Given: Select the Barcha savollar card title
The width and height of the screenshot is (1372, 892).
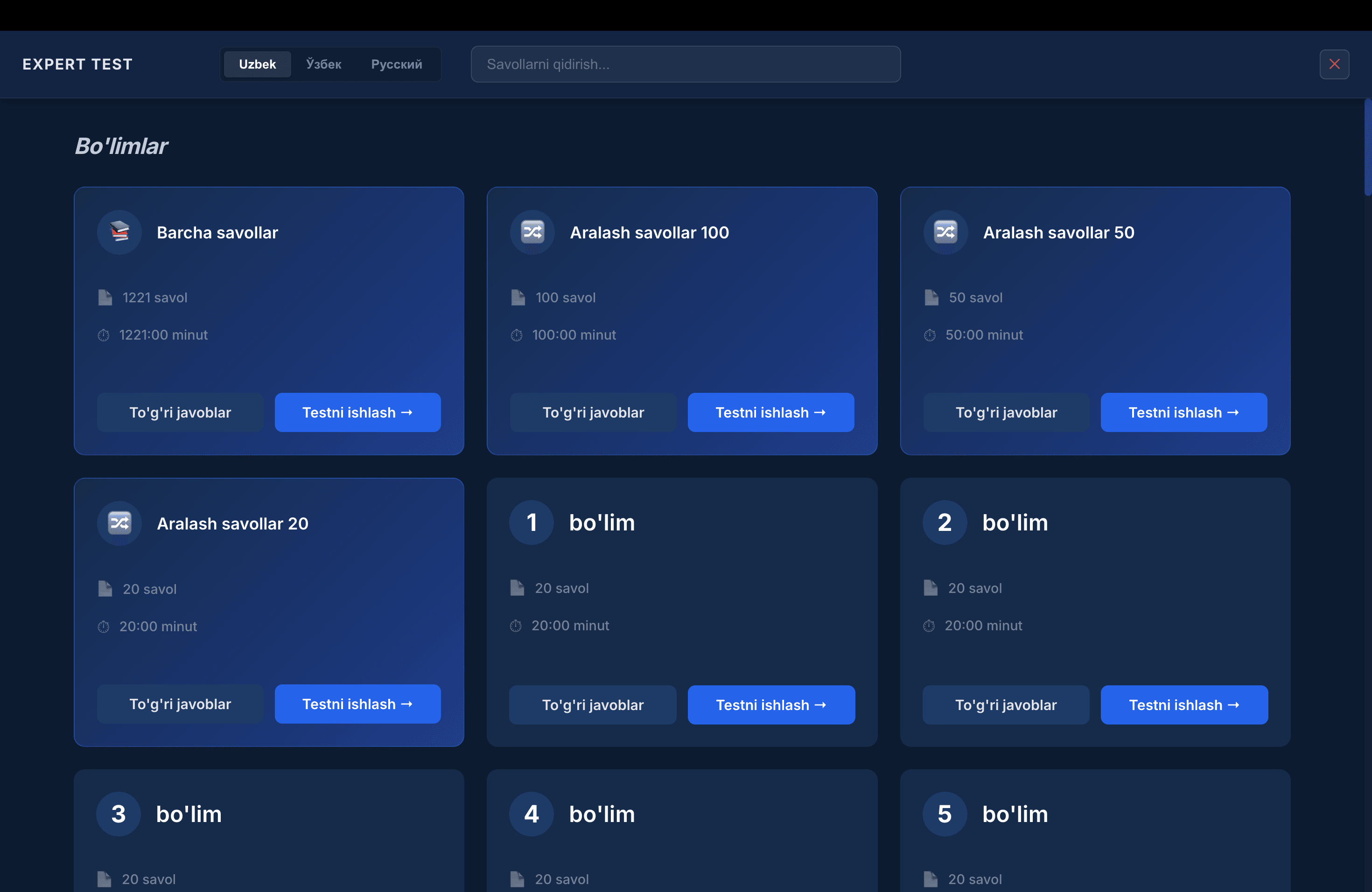Looking at the screenshot, I should (217, 232).
